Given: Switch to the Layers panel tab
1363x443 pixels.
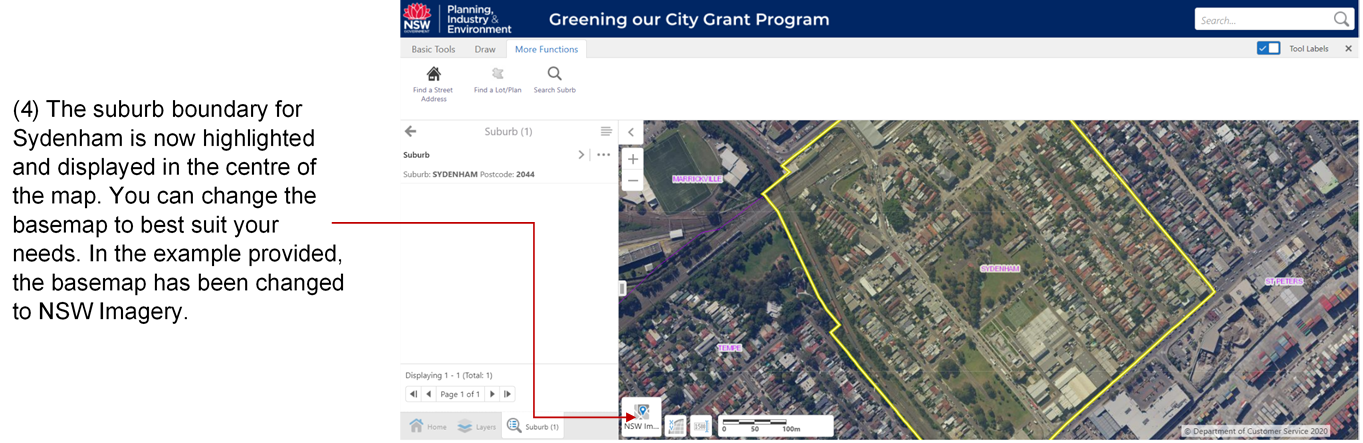Looking at the screenshot, I should (477, 426).
